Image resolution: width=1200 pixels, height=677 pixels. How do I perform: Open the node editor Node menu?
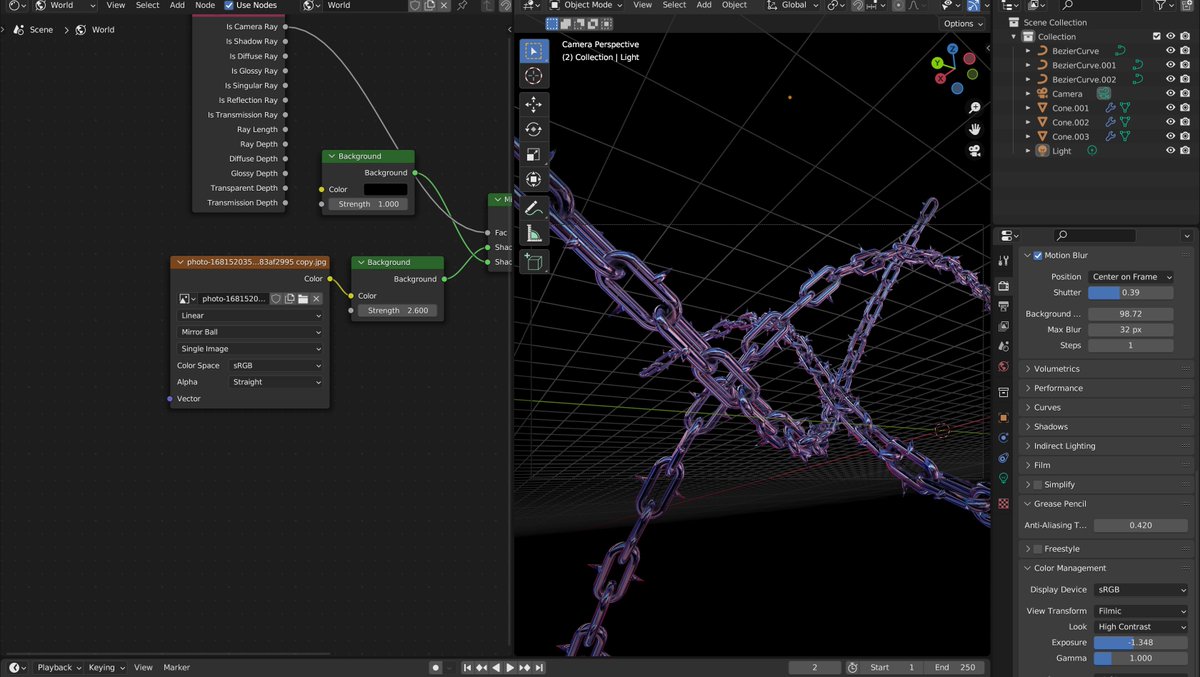click(x=205, y=5)
